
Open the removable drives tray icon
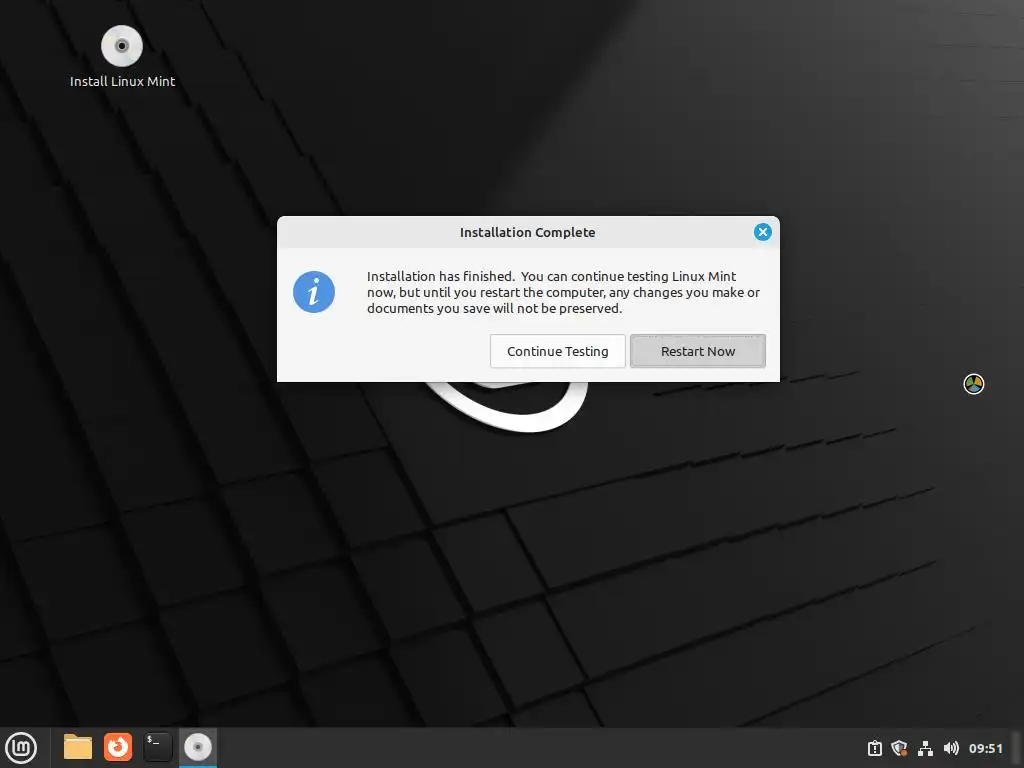pos(874,748)
